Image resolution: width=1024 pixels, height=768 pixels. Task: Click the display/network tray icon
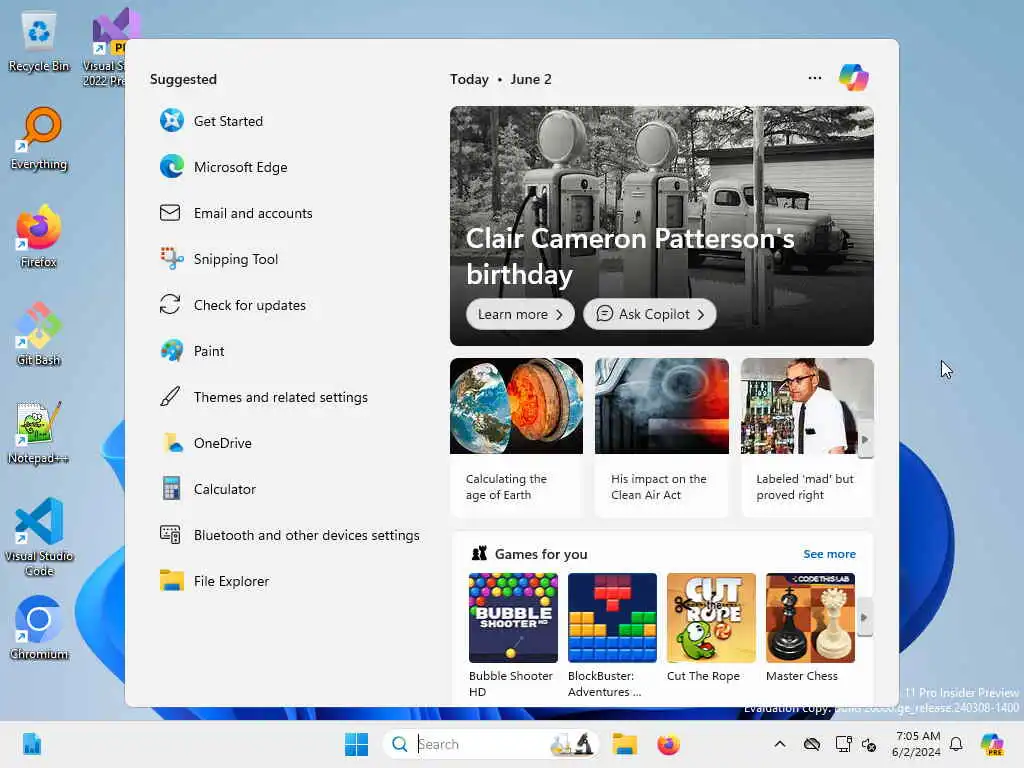click(x=842, y=744)
